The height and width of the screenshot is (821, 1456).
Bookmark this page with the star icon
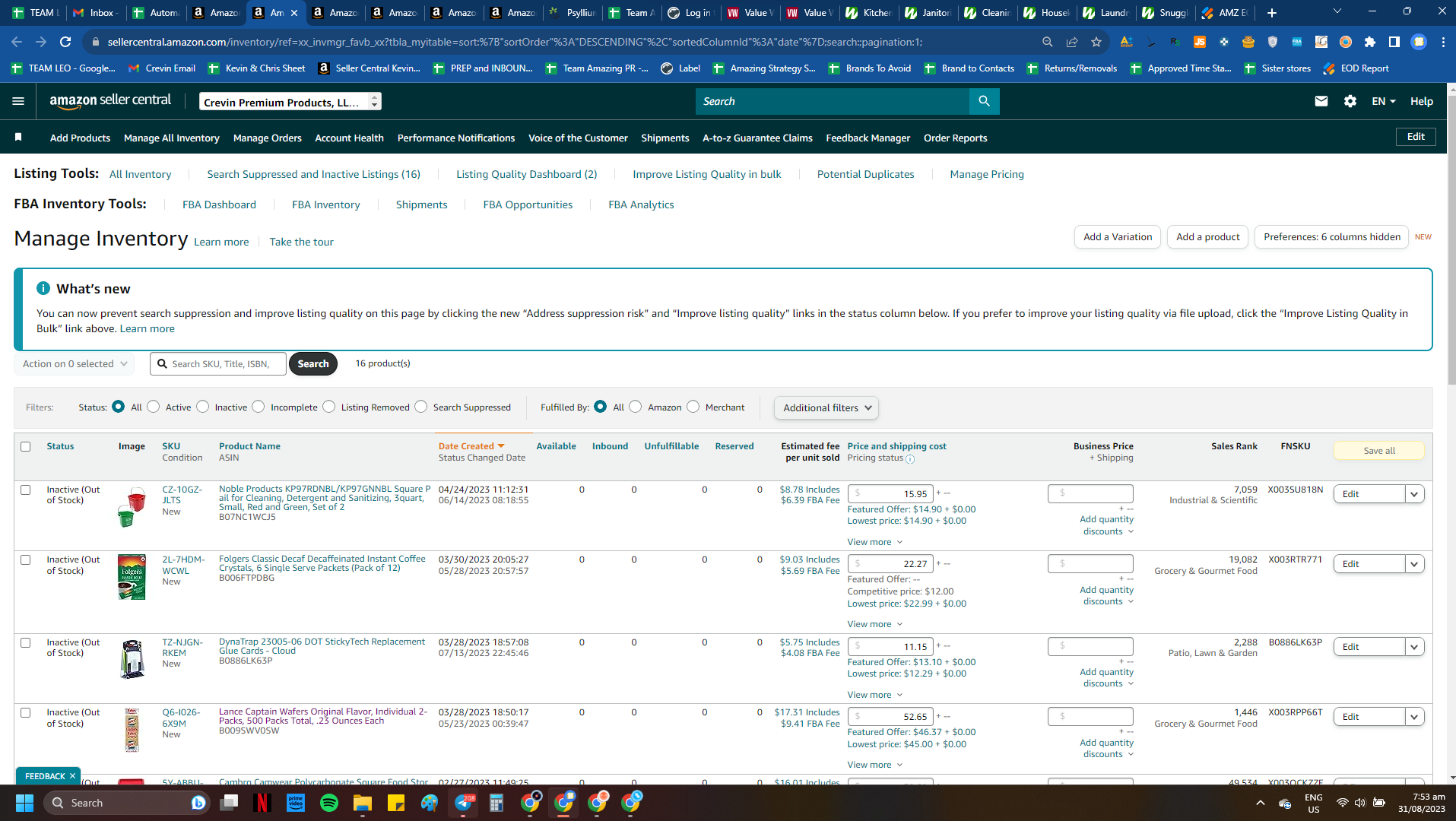click(1096, 42)
